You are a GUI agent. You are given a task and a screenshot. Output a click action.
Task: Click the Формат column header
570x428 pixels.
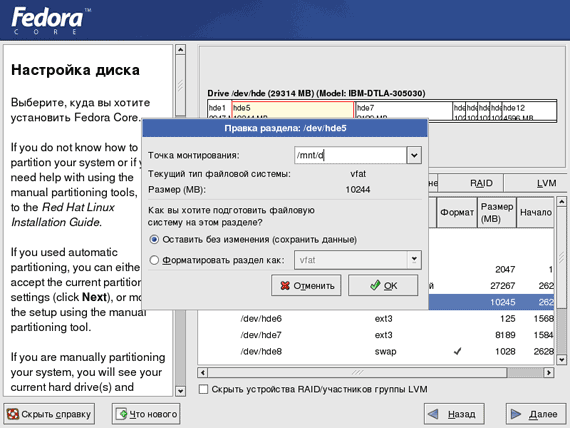(457, 212)
